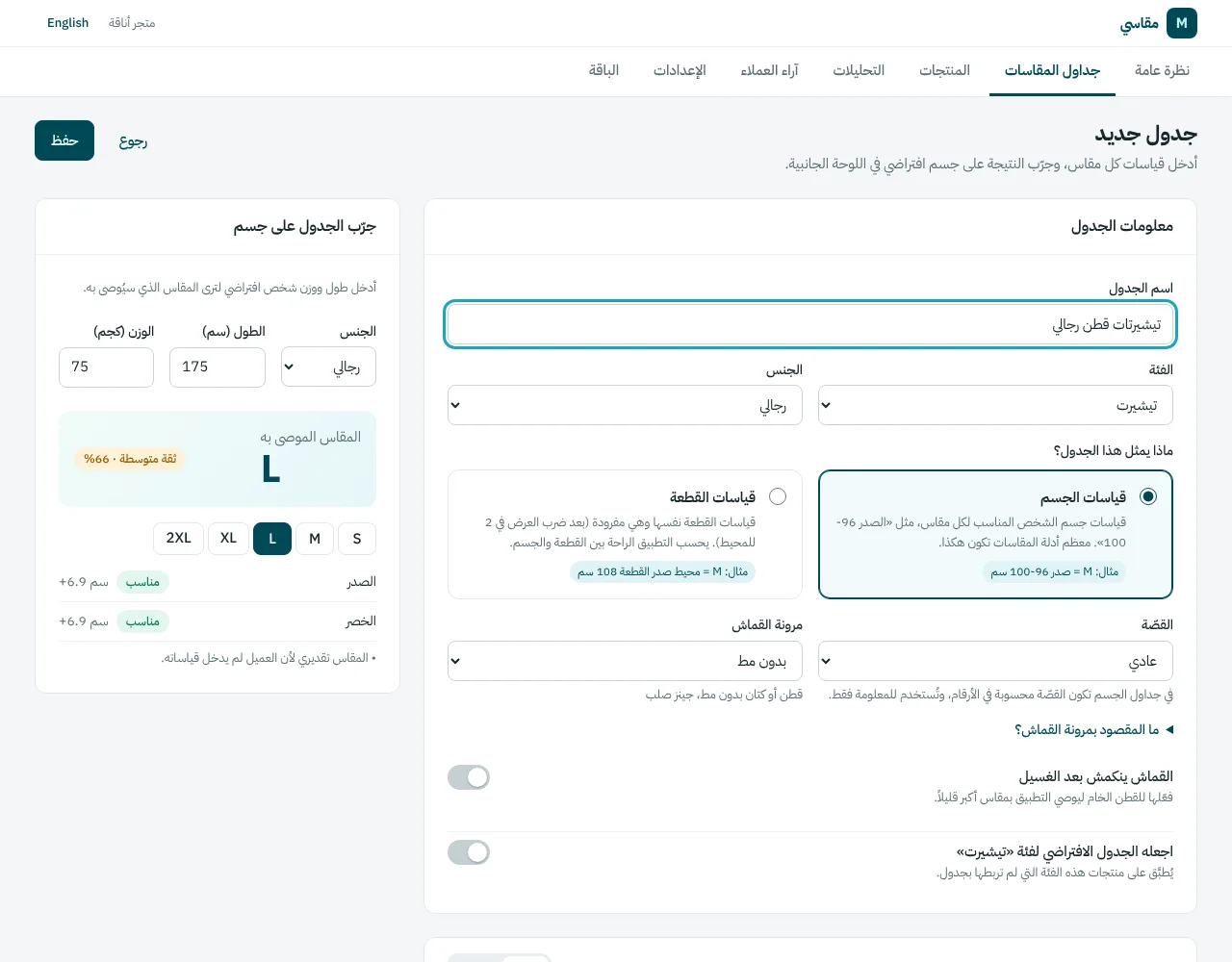Open the مرونة القماش dropdown

(x=625, y=661)
